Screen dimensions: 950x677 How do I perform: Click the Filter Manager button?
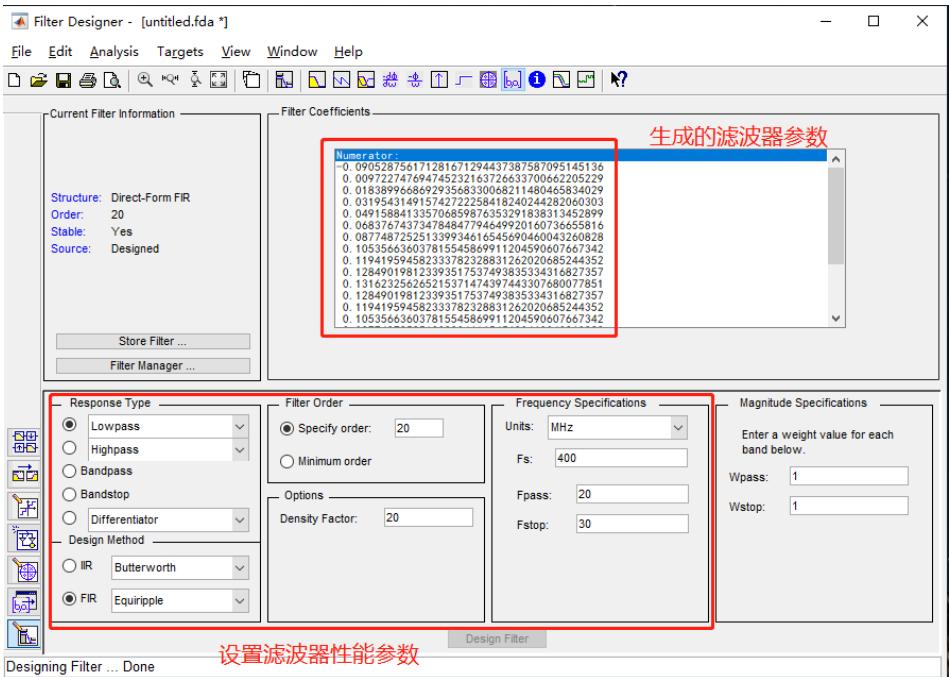click(152, 364)
